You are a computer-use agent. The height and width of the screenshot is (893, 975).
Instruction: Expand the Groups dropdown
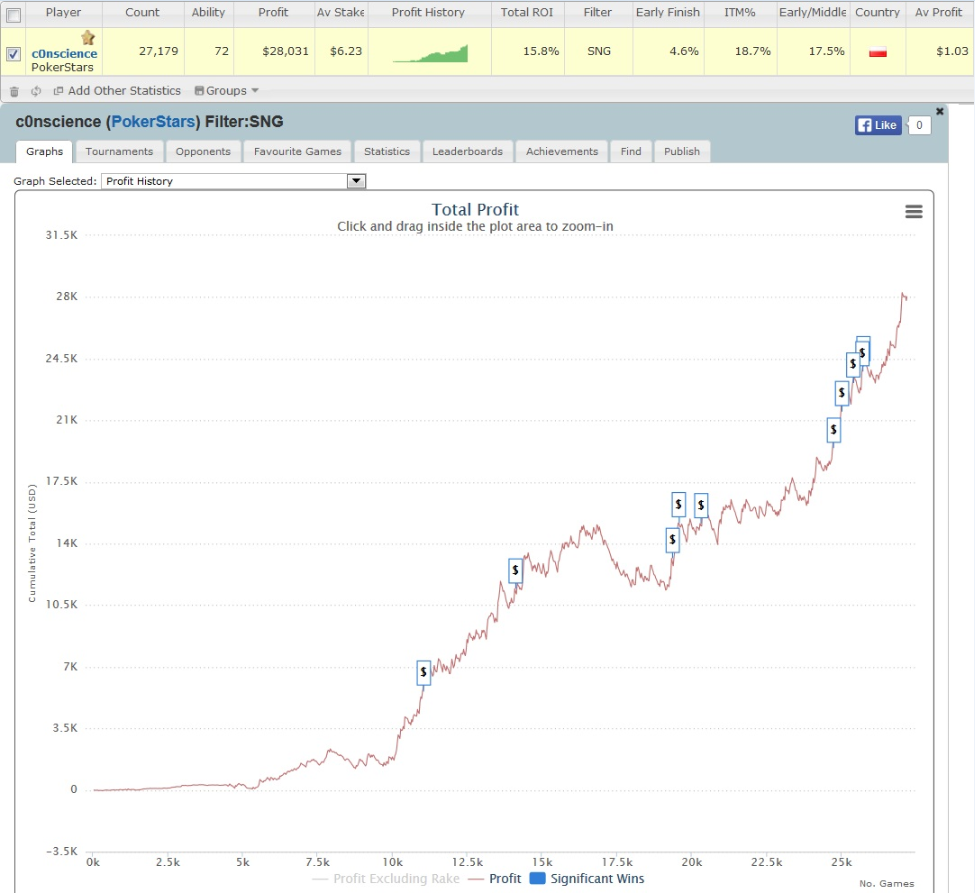point(226,91)
